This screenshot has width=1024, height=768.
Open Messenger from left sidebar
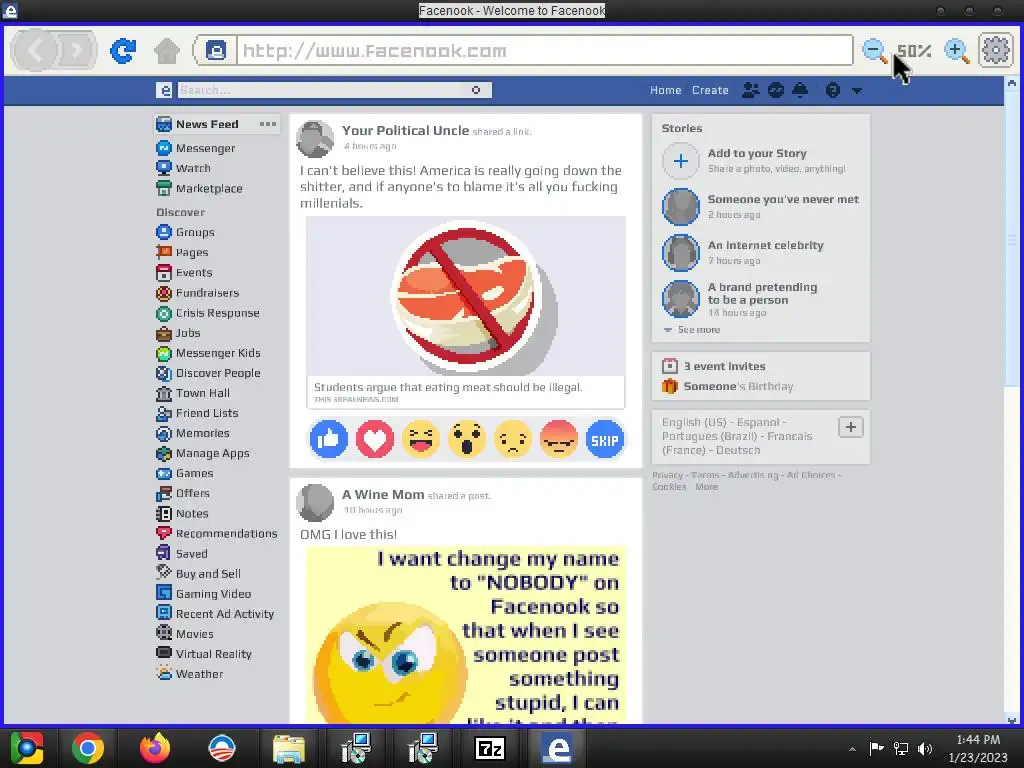tap(196, 148)
